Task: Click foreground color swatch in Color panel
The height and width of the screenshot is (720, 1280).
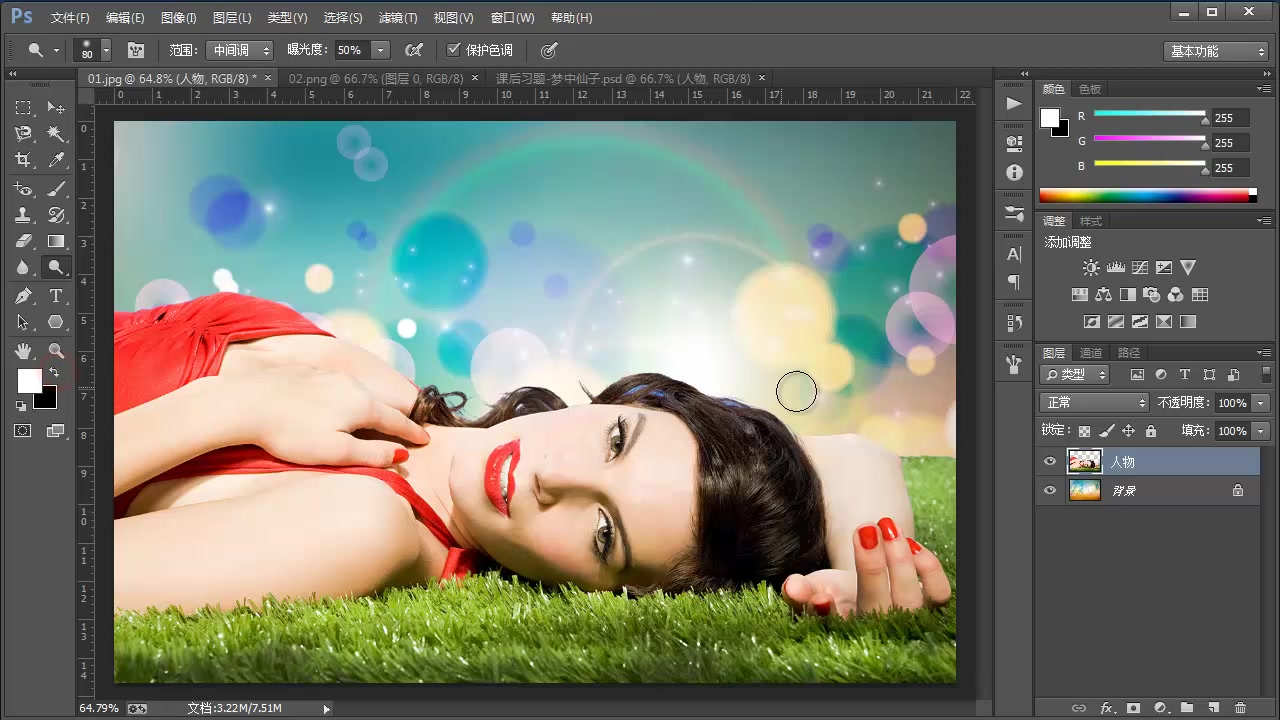Action: click(x=1050, y=117)
